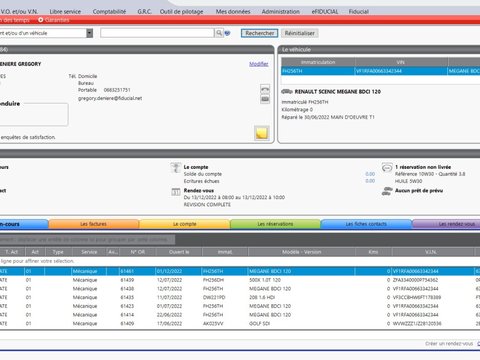
Task: Open the V.O. et/ou V.N. menu
Action: [x=19, y=12]
